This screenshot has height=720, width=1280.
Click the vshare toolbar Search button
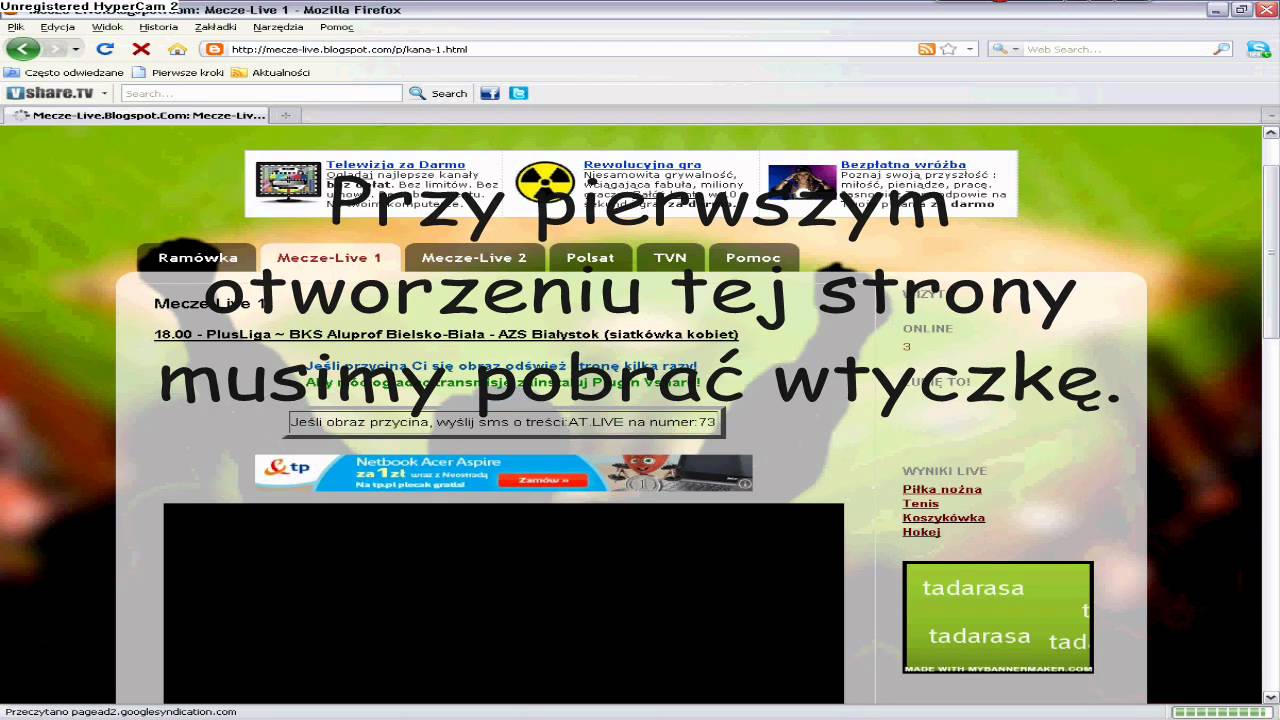coord(439,93)
